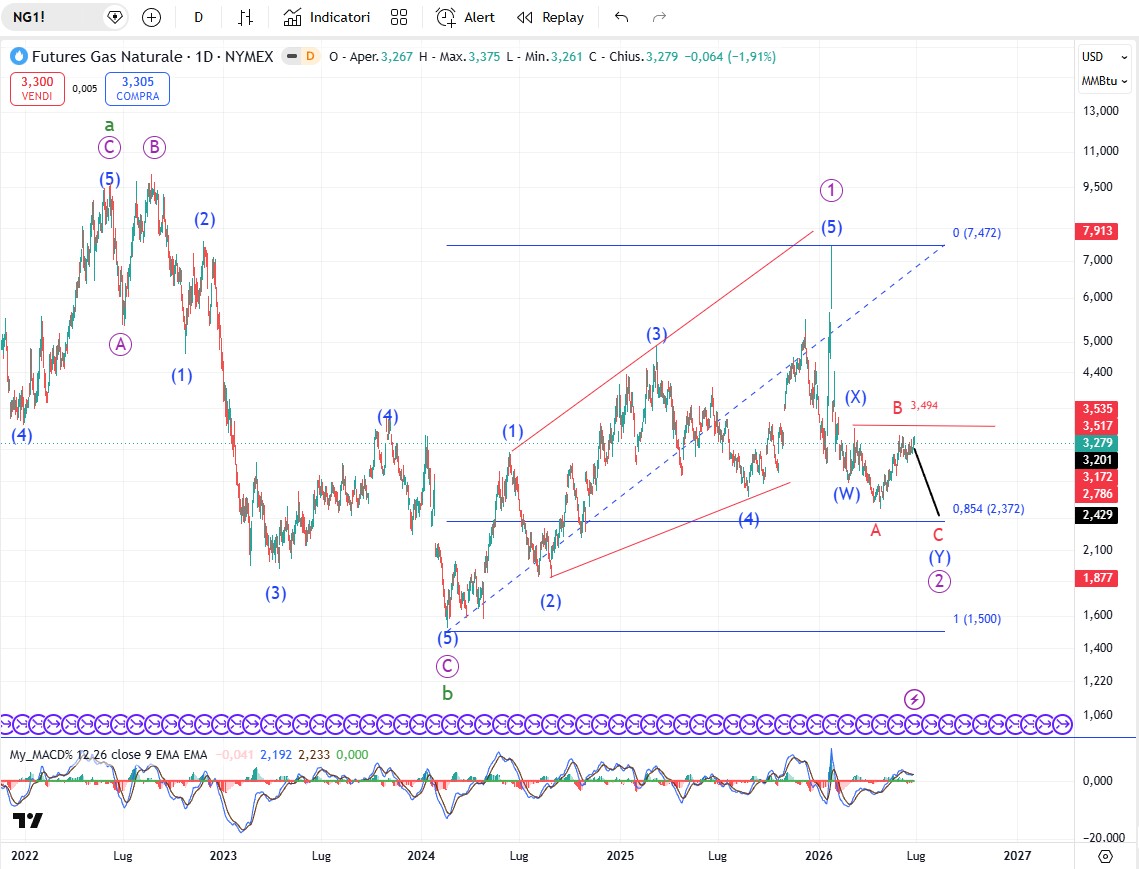The height and width of the screenshot is (869, 1139).
Task: Add a symbol with the plus button
Action: point(151,17)
